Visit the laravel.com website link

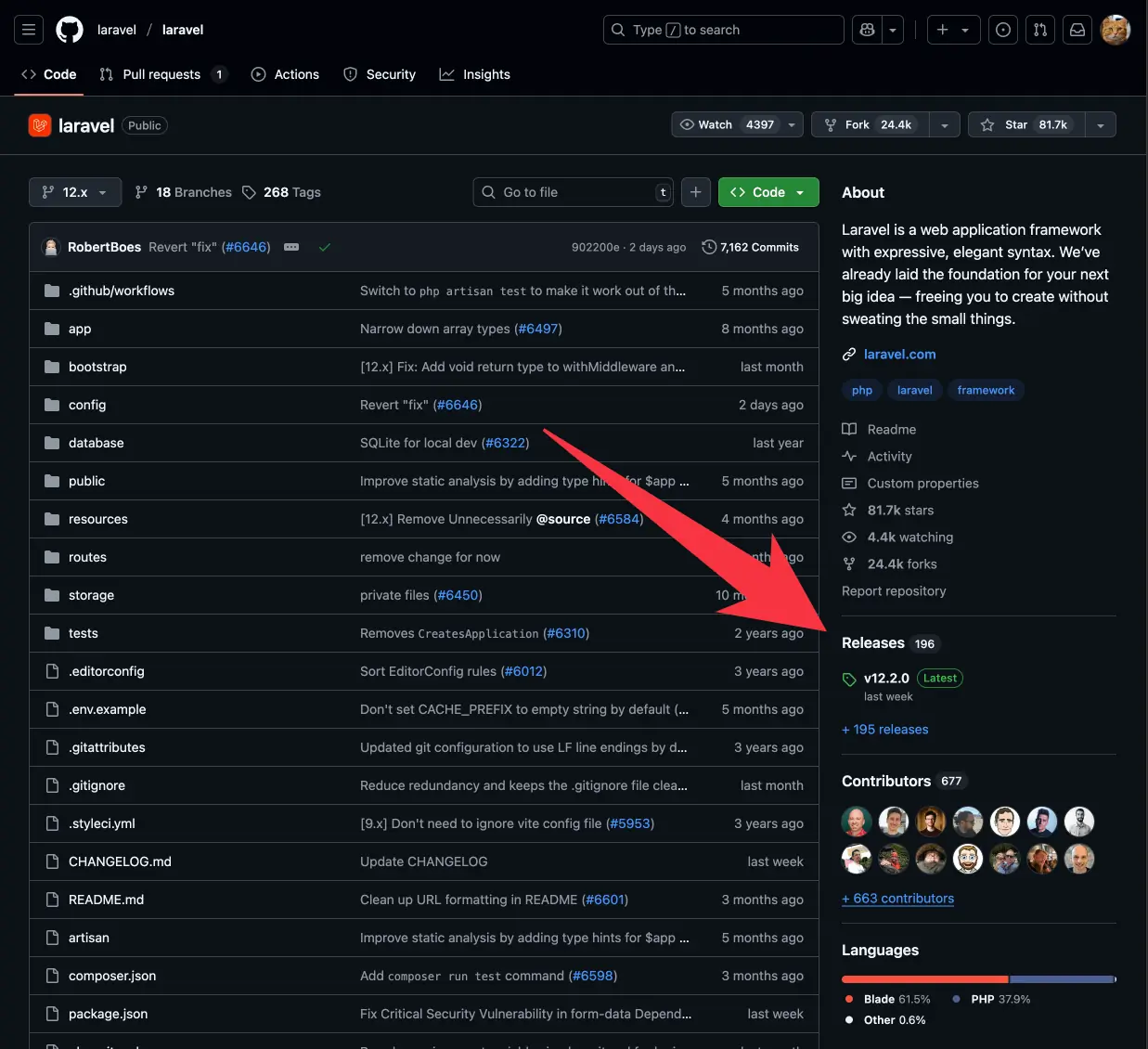899,354
